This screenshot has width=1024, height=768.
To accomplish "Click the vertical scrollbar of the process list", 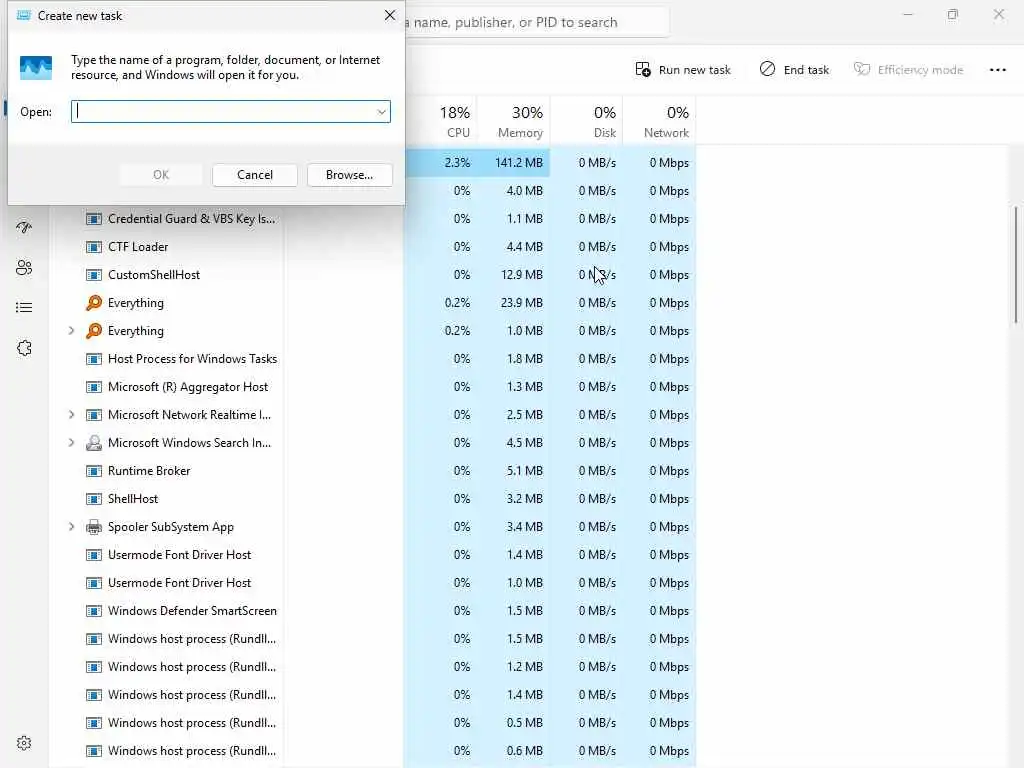I will 1016,264.
